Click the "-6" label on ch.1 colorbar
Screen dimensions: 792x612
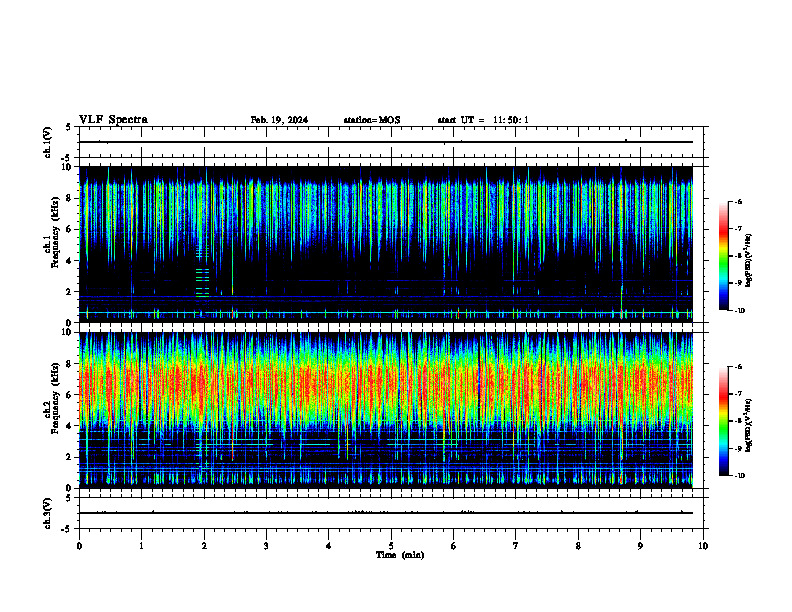[738, 201]
